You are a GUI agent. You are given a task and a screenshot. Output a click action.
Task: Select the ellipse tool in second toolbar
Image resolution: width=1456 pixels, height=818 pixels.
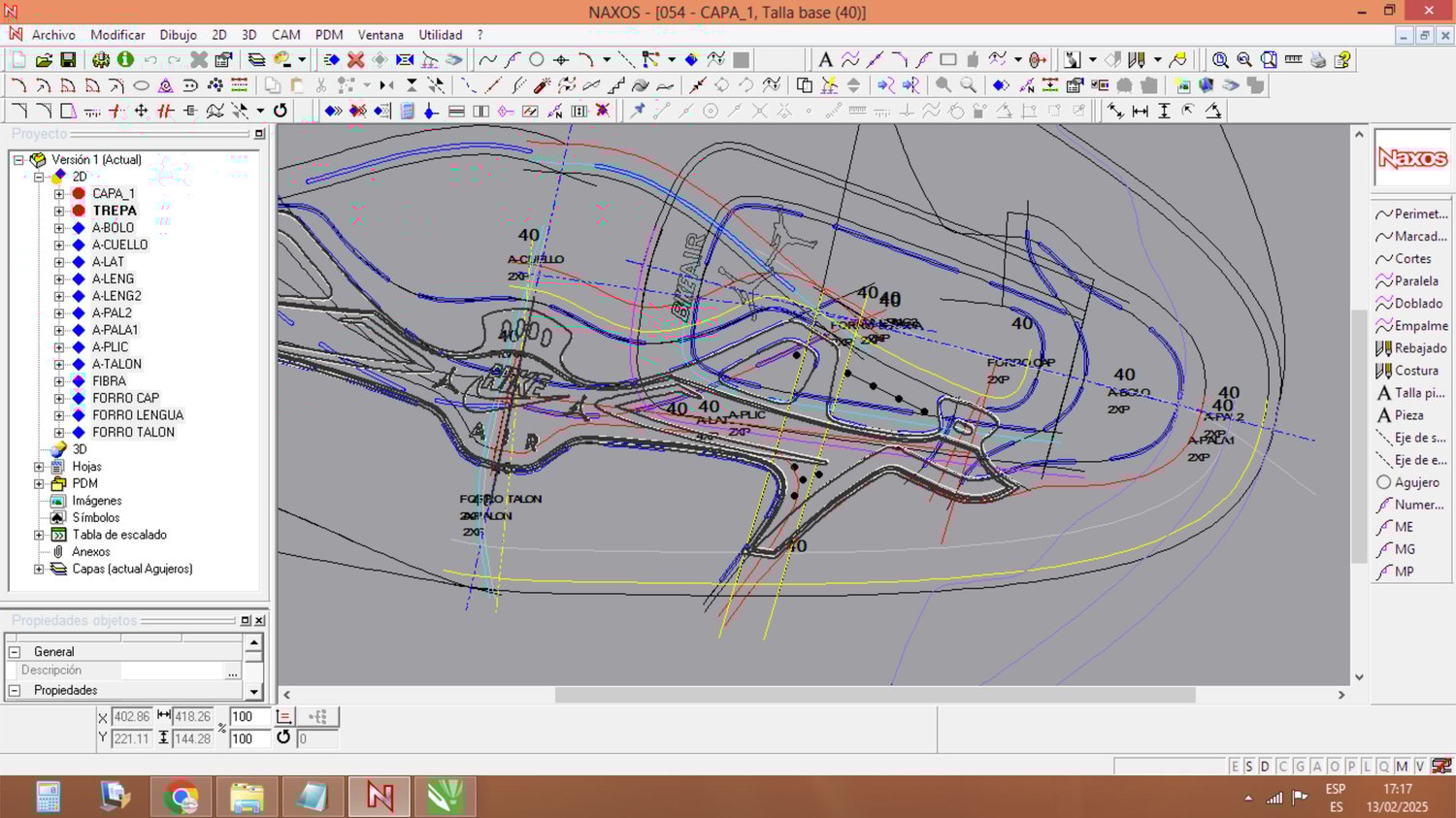(141, 85)
